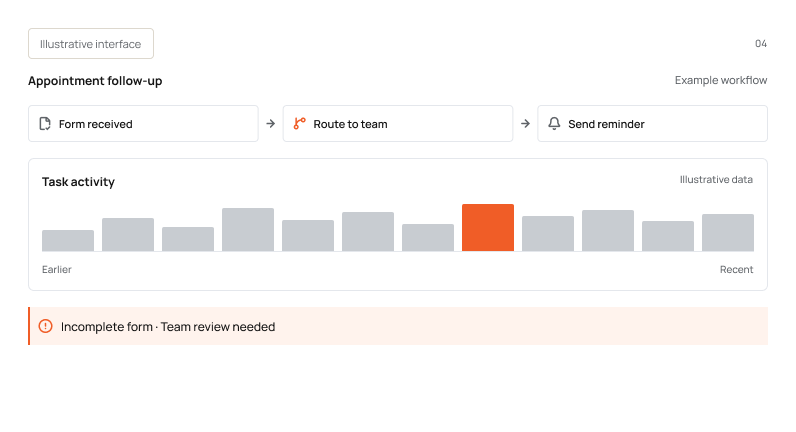Click the orange alert circle warning icon
The width and height of the screenshot is (796, 432).
tap(46, 326)
